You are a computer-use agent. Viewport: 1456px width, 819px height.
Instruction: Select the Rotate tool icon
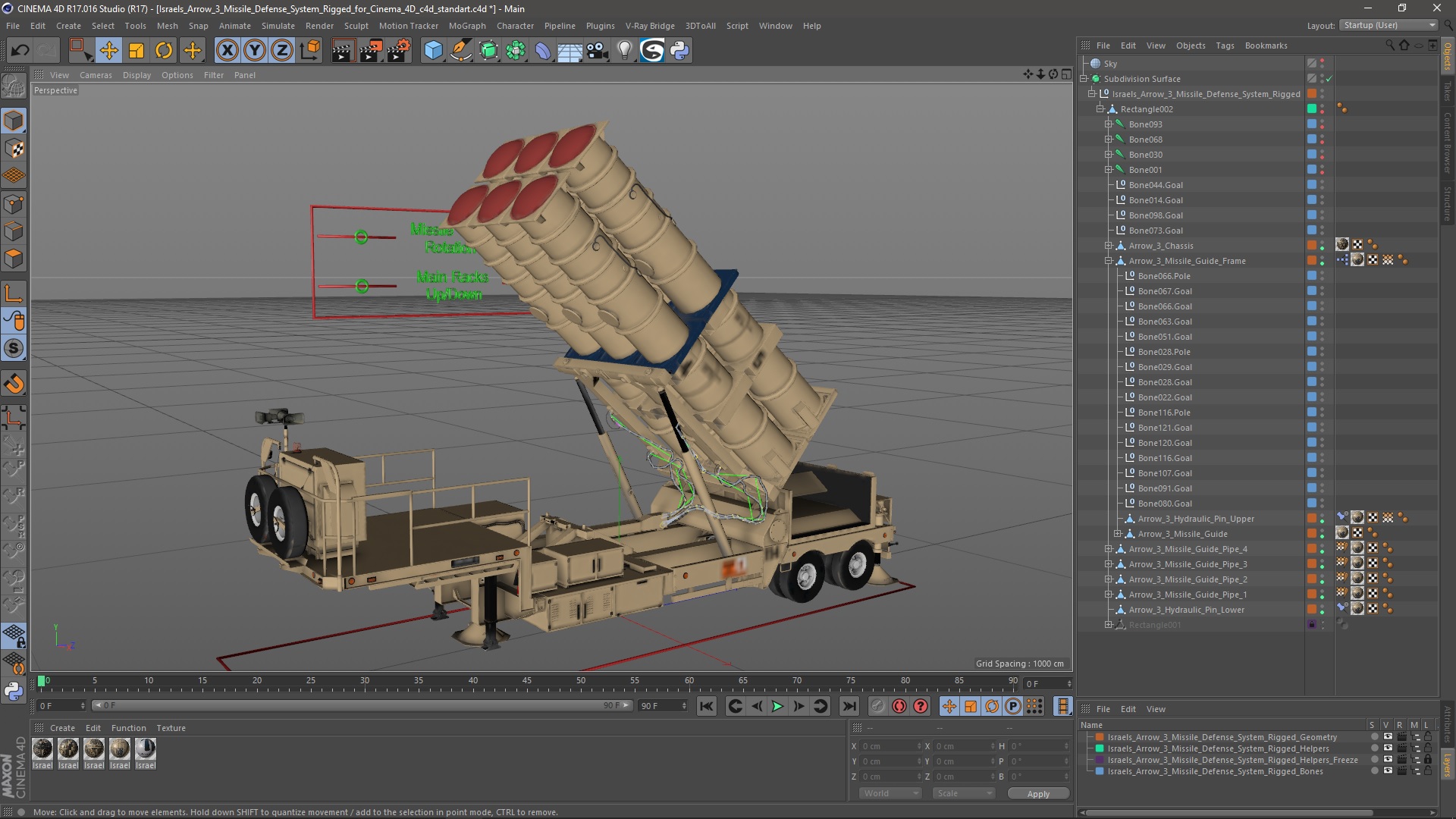tap(164, 51)
